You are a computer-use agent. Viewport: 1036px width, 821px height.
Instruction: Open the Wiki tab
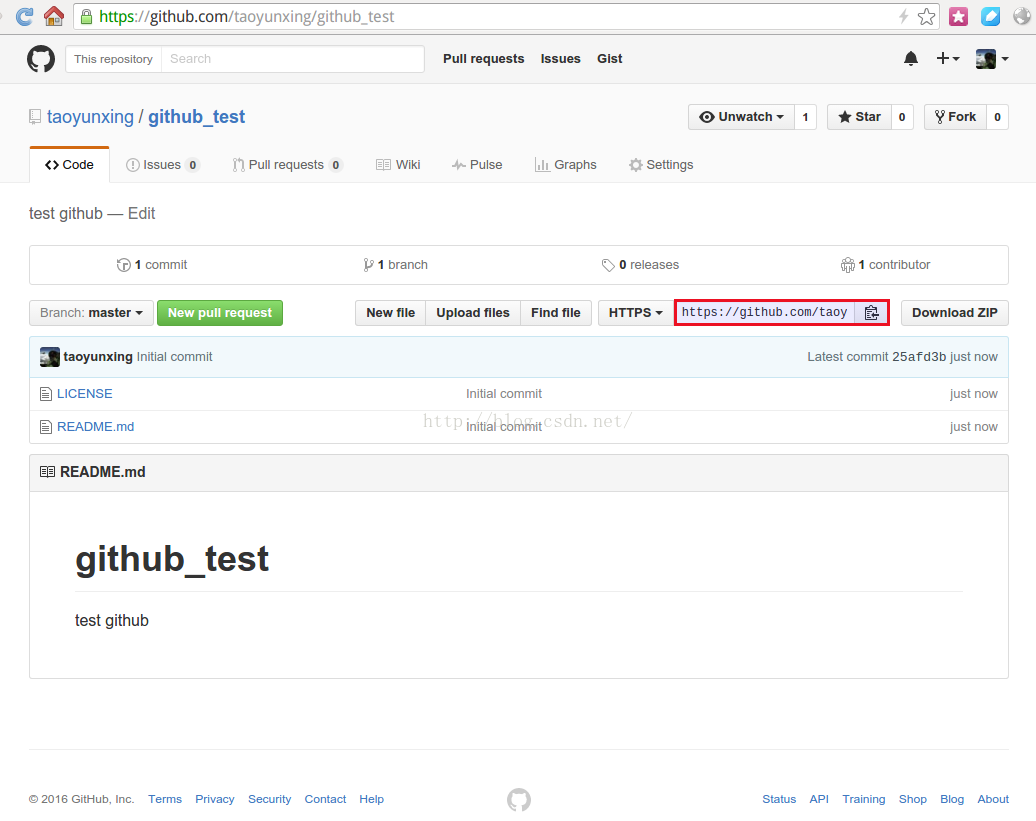pyautogui.click(x=398, y=164)
